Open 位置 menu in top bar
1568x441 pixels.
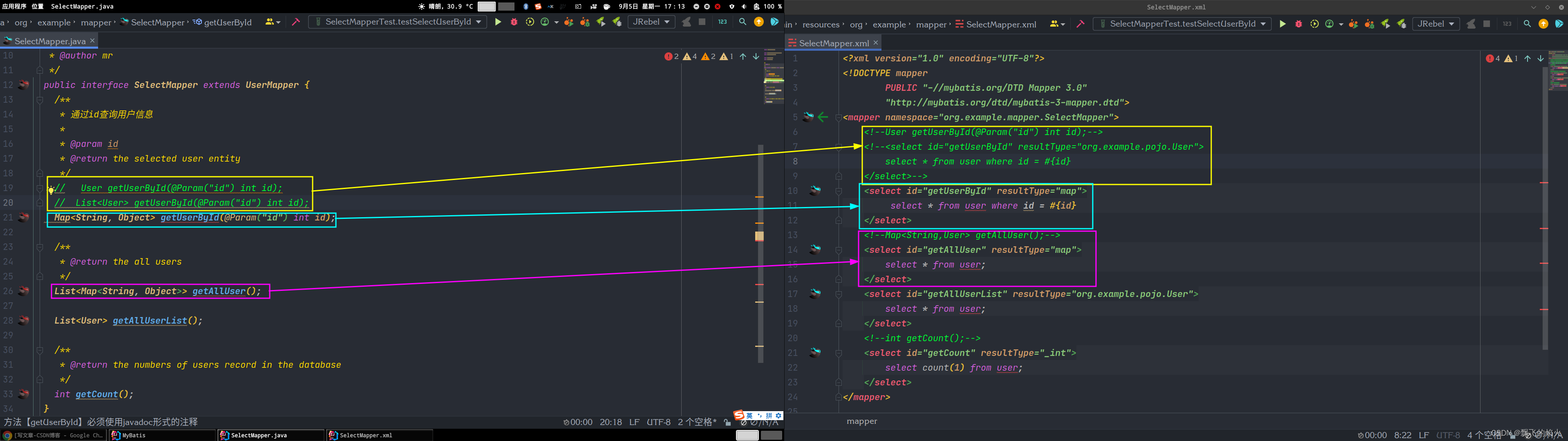click(x=38, y=6)
